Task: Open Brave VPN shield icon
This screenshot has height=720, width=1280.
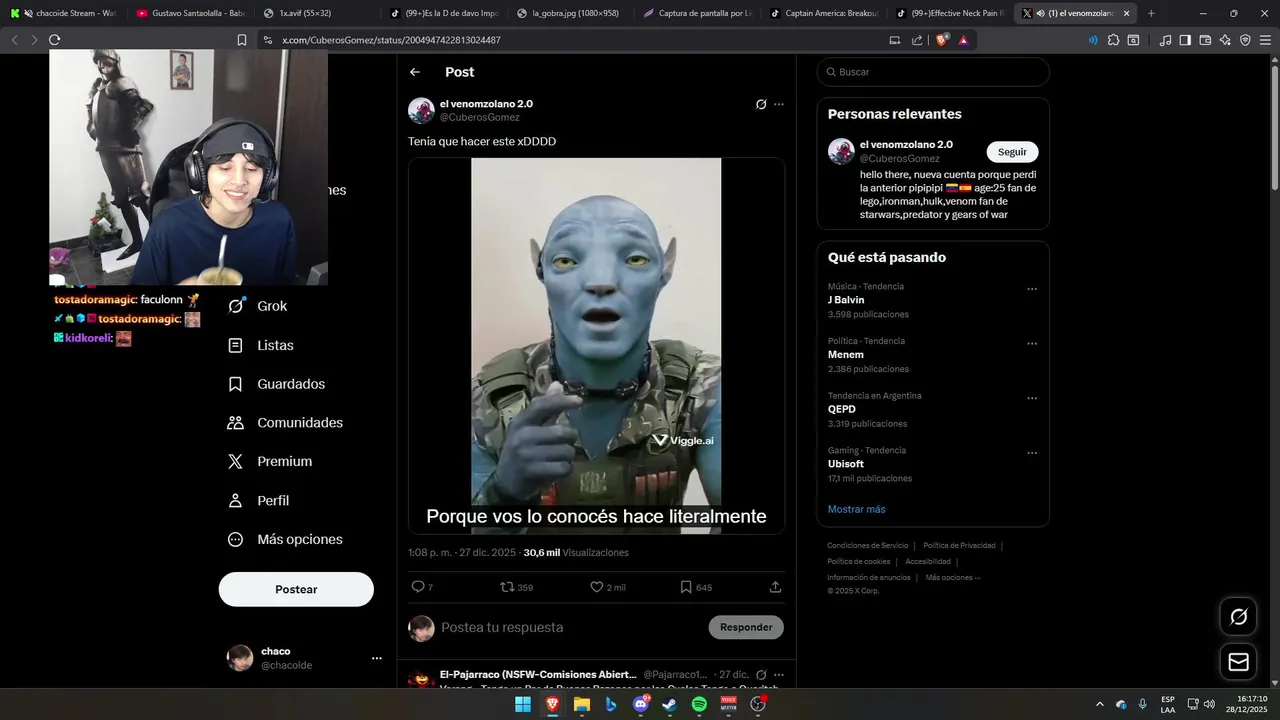Action: 1245,40
